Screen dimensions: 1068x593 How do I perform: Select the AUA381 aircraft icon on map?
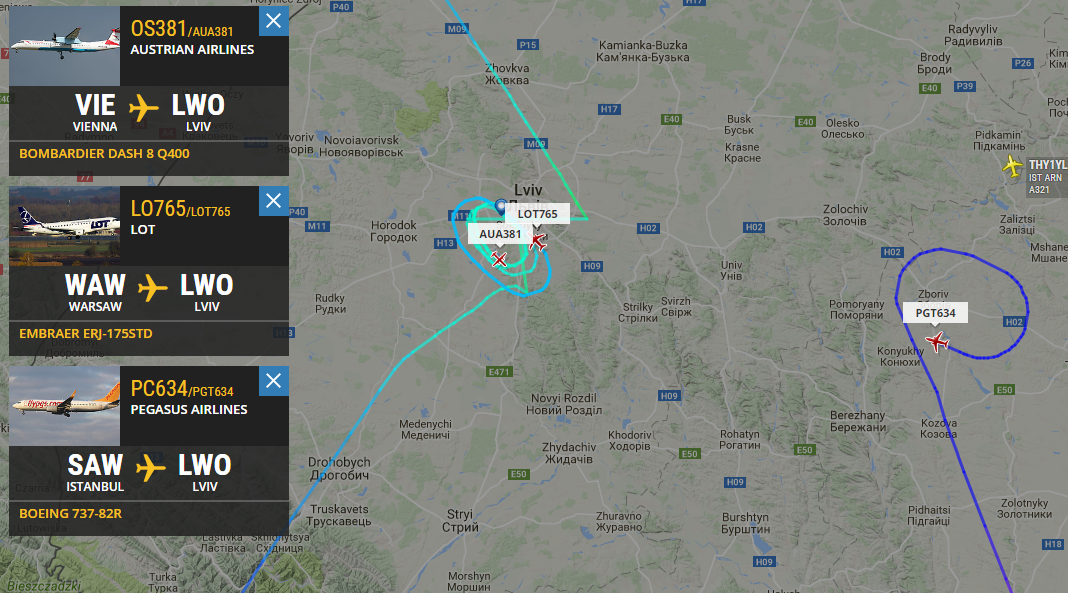point(499,259)
